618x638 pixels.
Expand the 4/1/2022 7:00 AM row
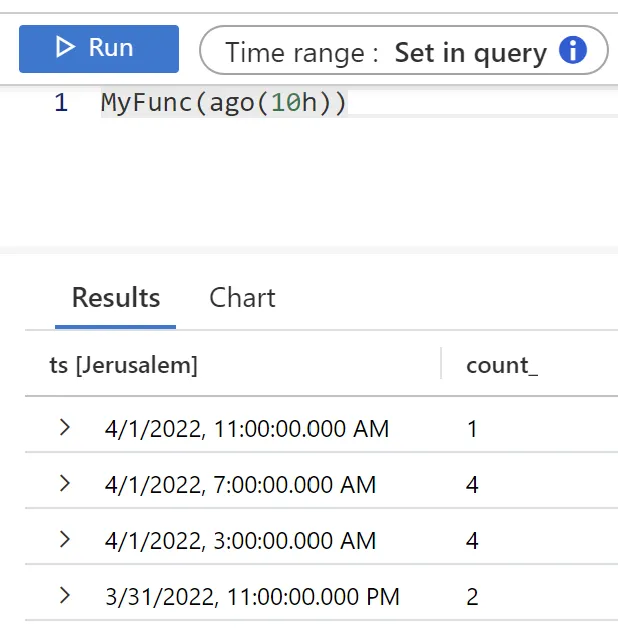65,484
